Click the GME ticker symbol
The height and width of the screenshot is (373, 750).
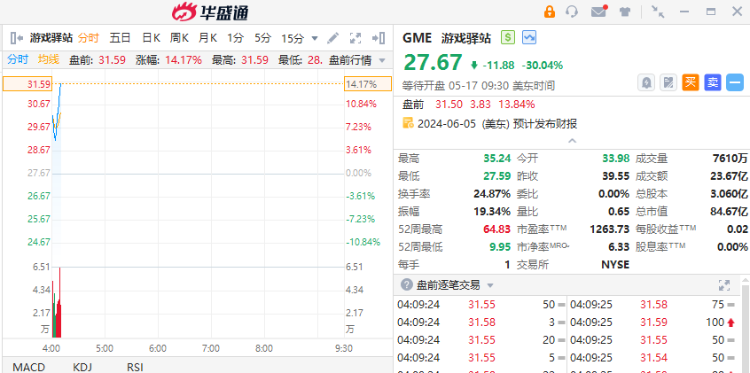417,38
